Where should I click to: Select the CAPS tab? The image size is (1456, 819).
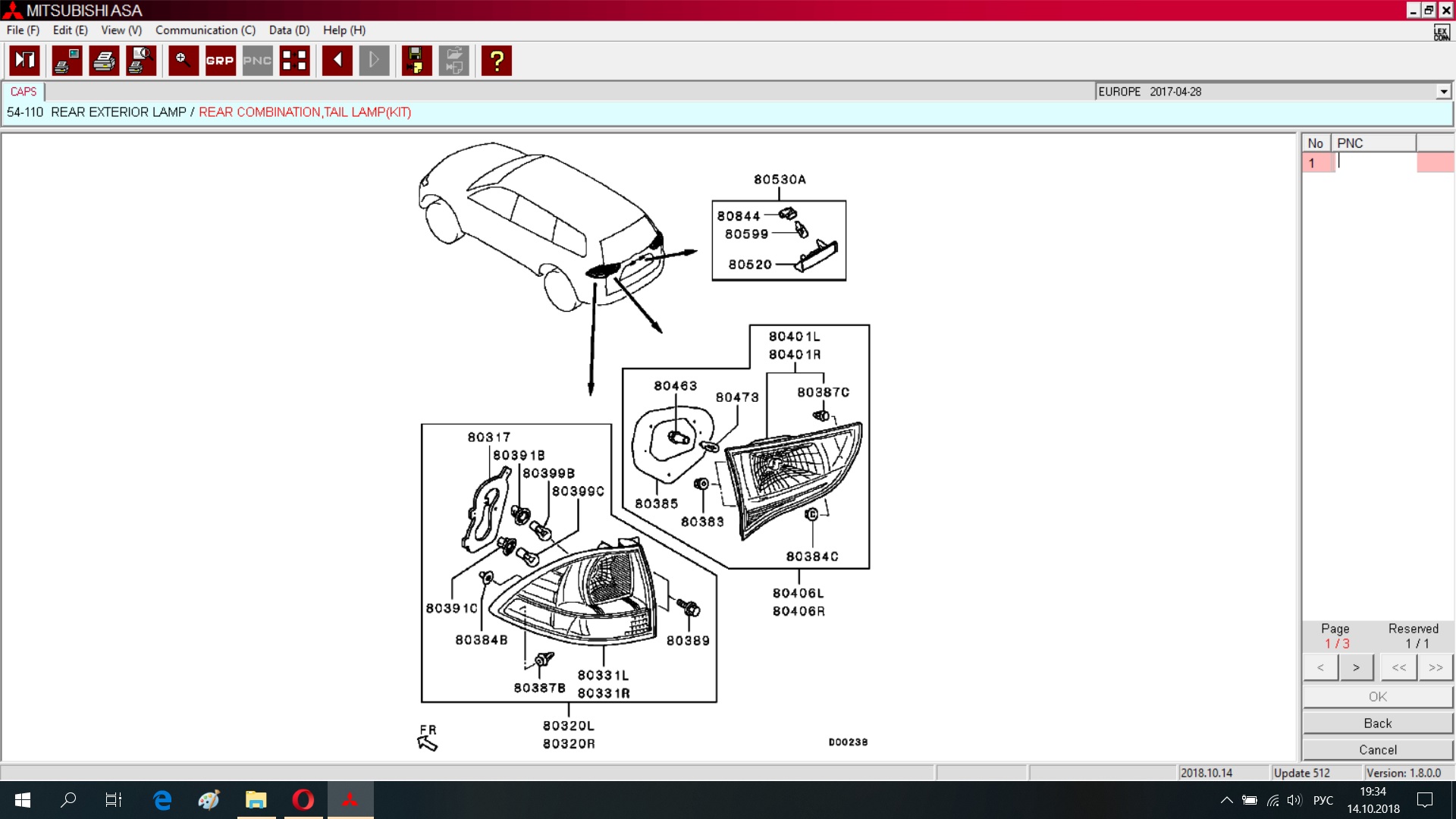24,92
